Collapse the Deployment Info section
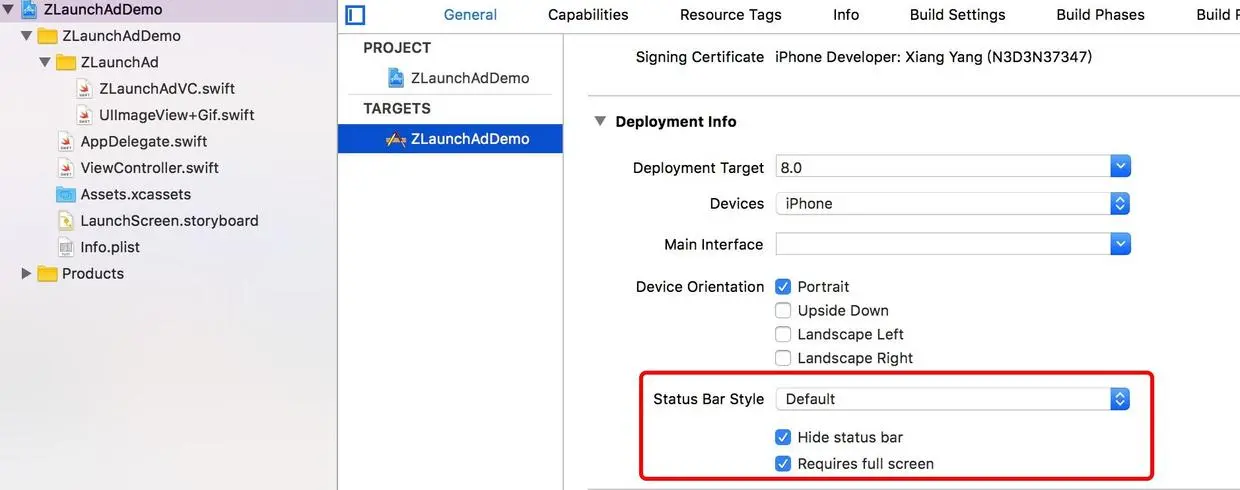Screen dimensions: 1240x490 click(600, 122)
